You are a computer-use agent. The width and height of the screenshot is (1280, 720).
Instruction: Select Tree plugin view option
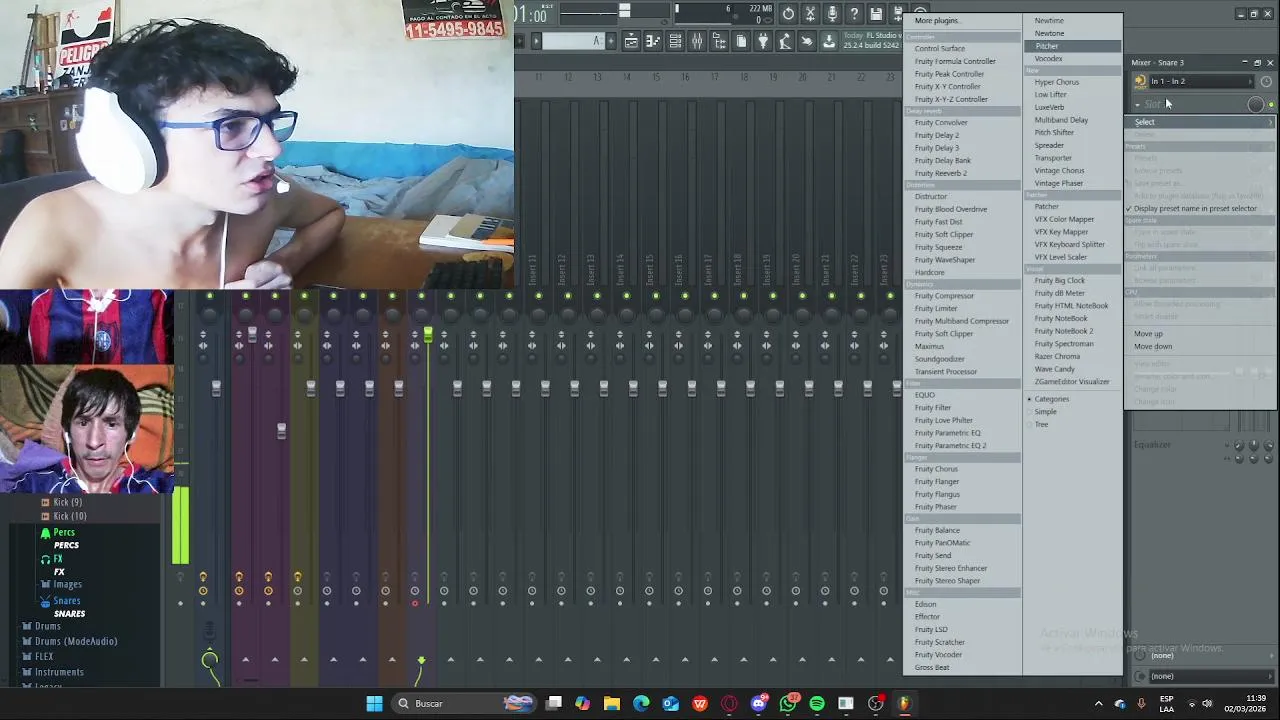coord(1041,425)
